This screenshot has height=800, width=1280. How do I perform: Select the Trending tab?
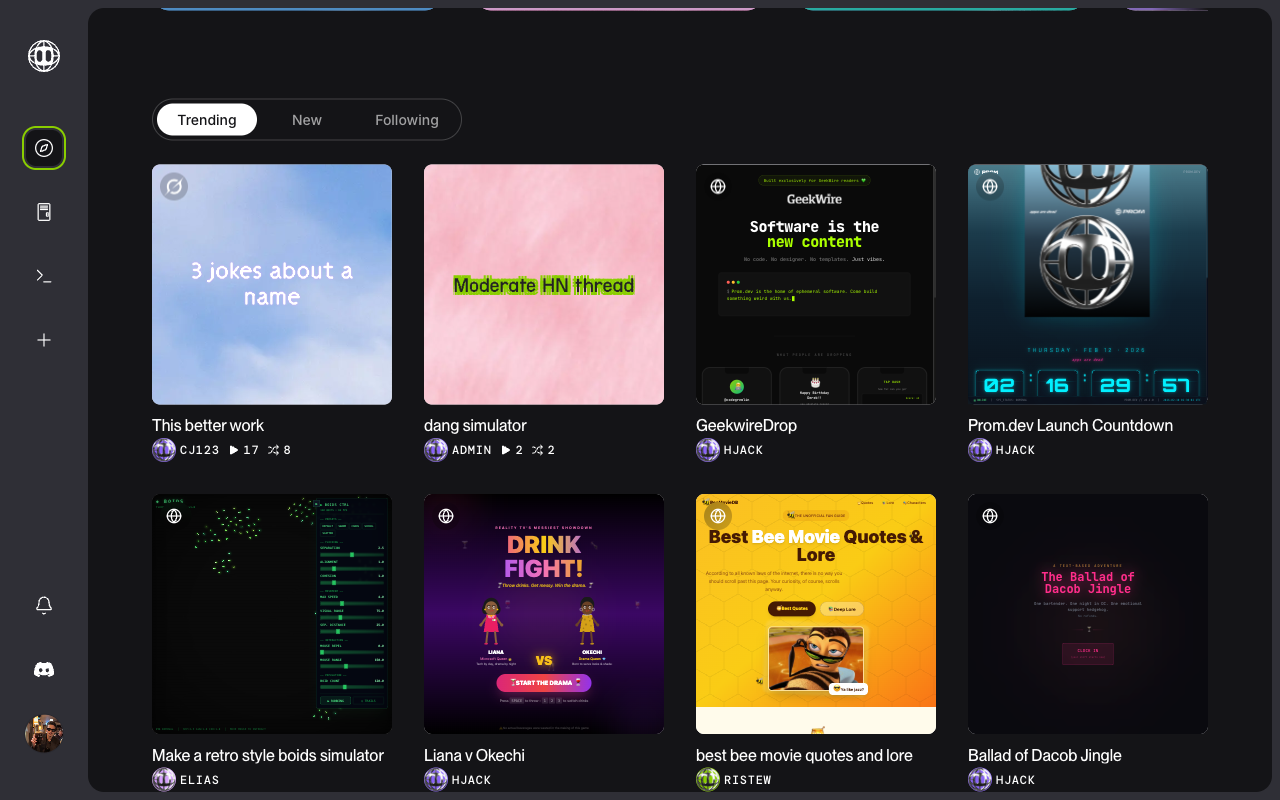(206, 119)
